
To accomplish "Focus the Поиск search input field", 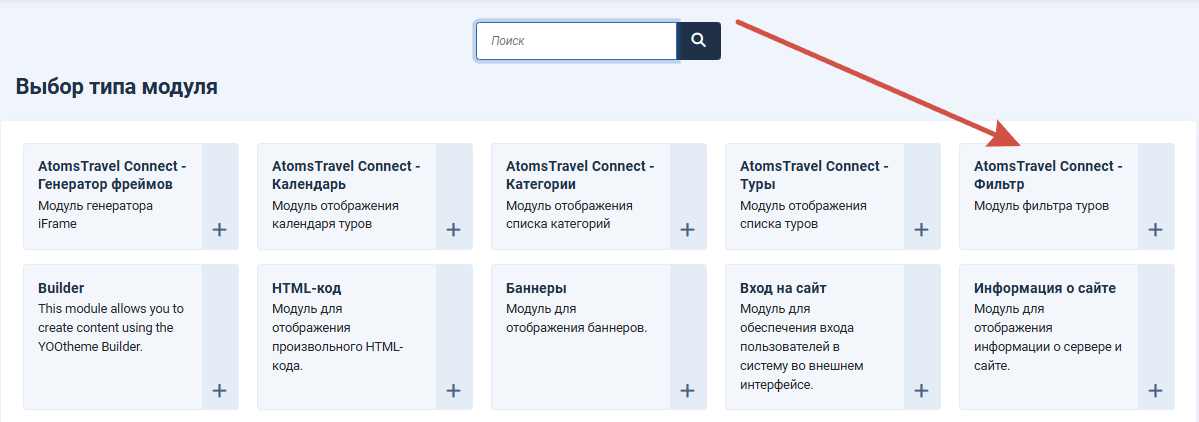I will tap(577, 41).
